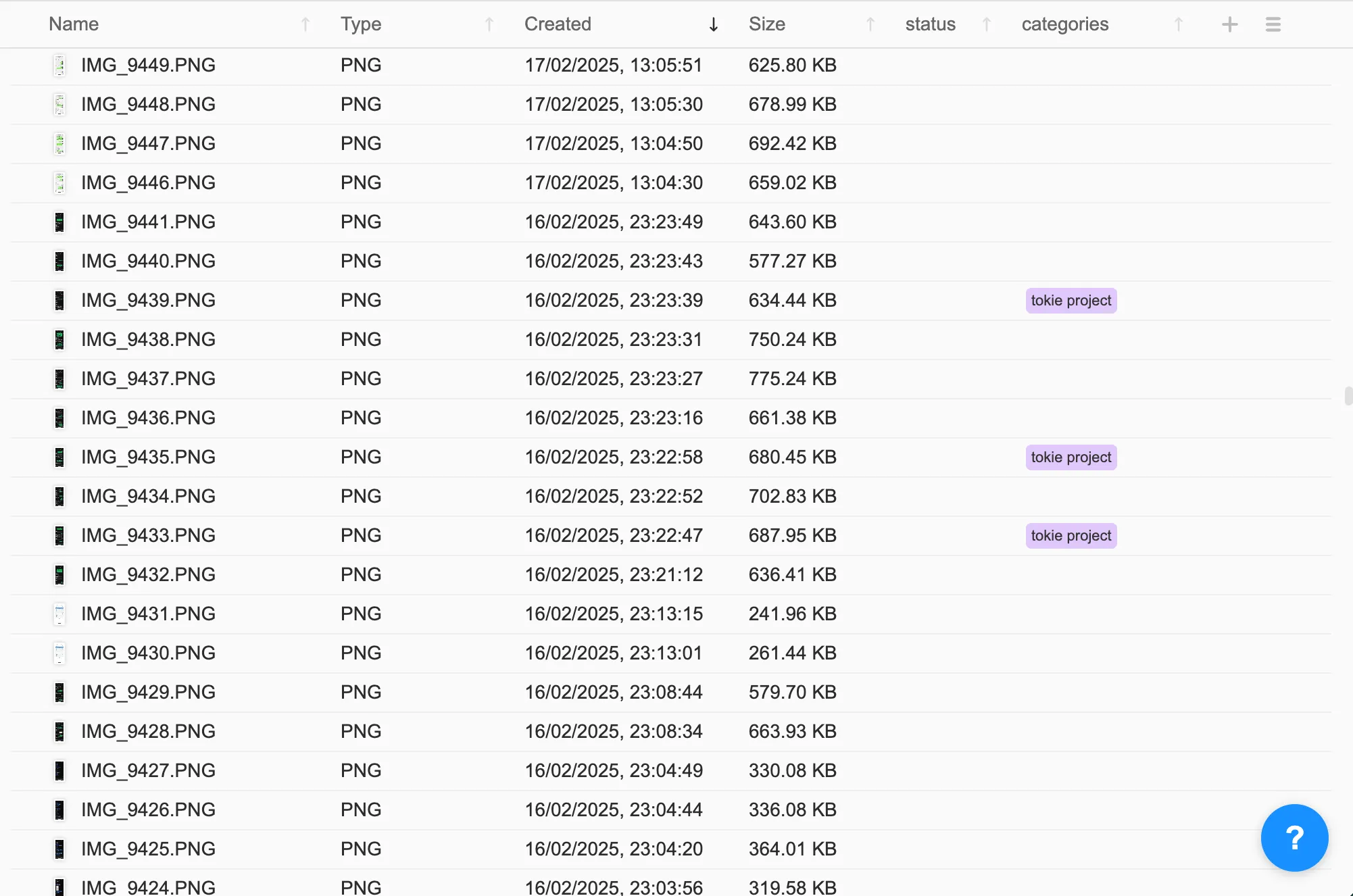
Task: Open the column options menu icon
Action: coord(1273,24)
